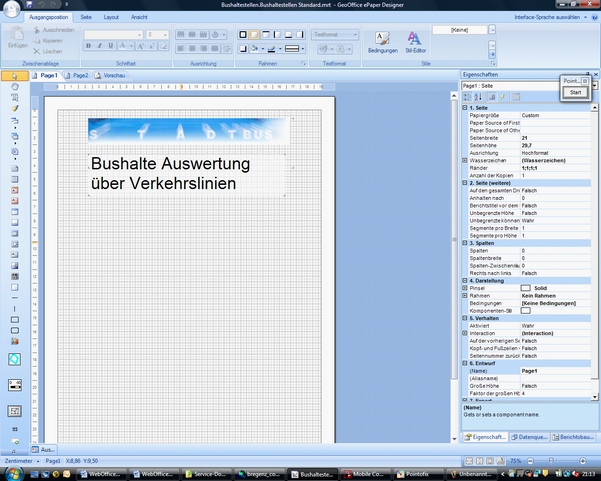
Task: Click the zoom in plus button
Action: (583, 461)
